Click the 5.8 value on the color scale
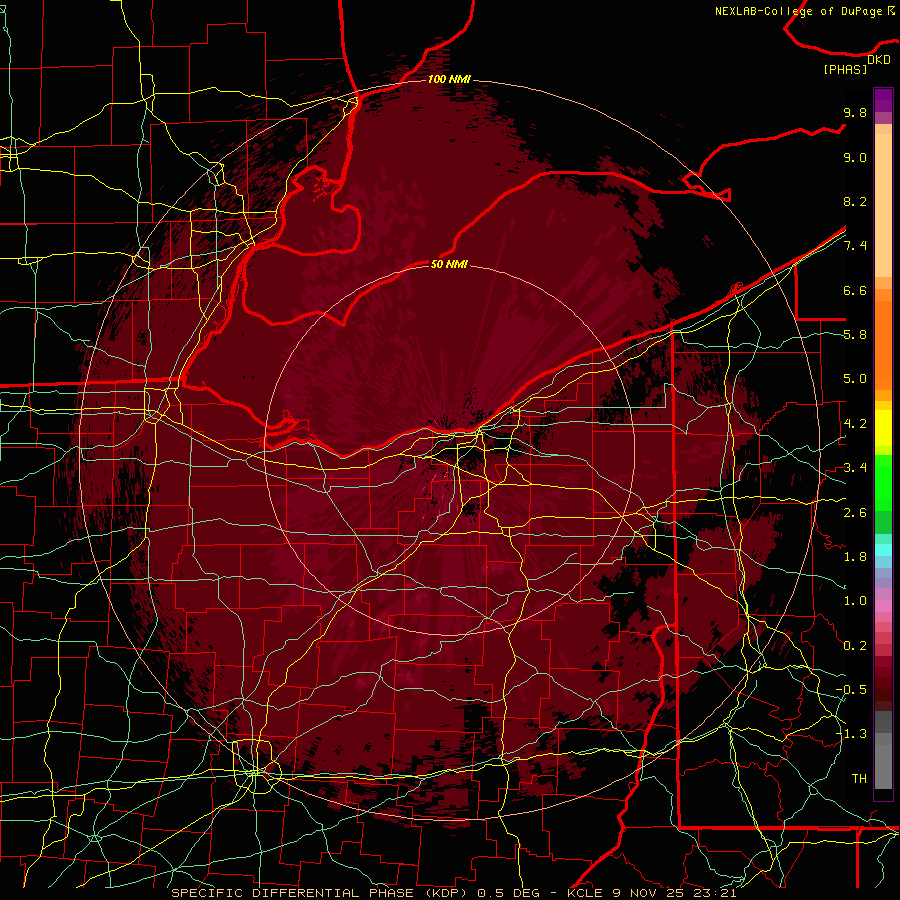900x900 pixels. click(x=855, y=335)
